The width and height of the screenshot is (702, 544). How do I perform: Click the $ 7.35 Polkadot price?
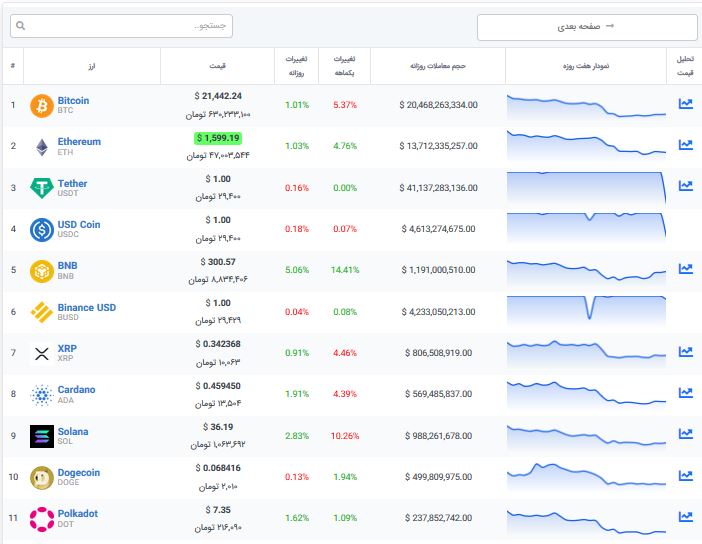[x=218, y=510]
